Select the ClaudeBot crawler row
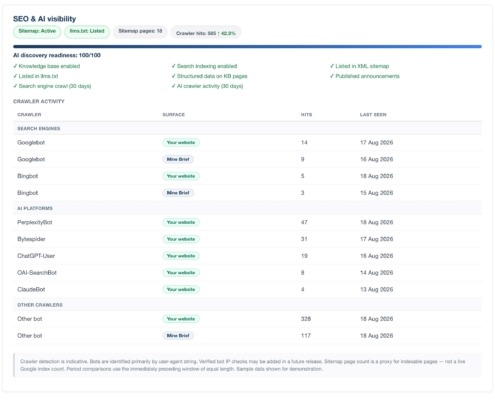The height and width of the screenshot is (400, 495). point(247,289)
